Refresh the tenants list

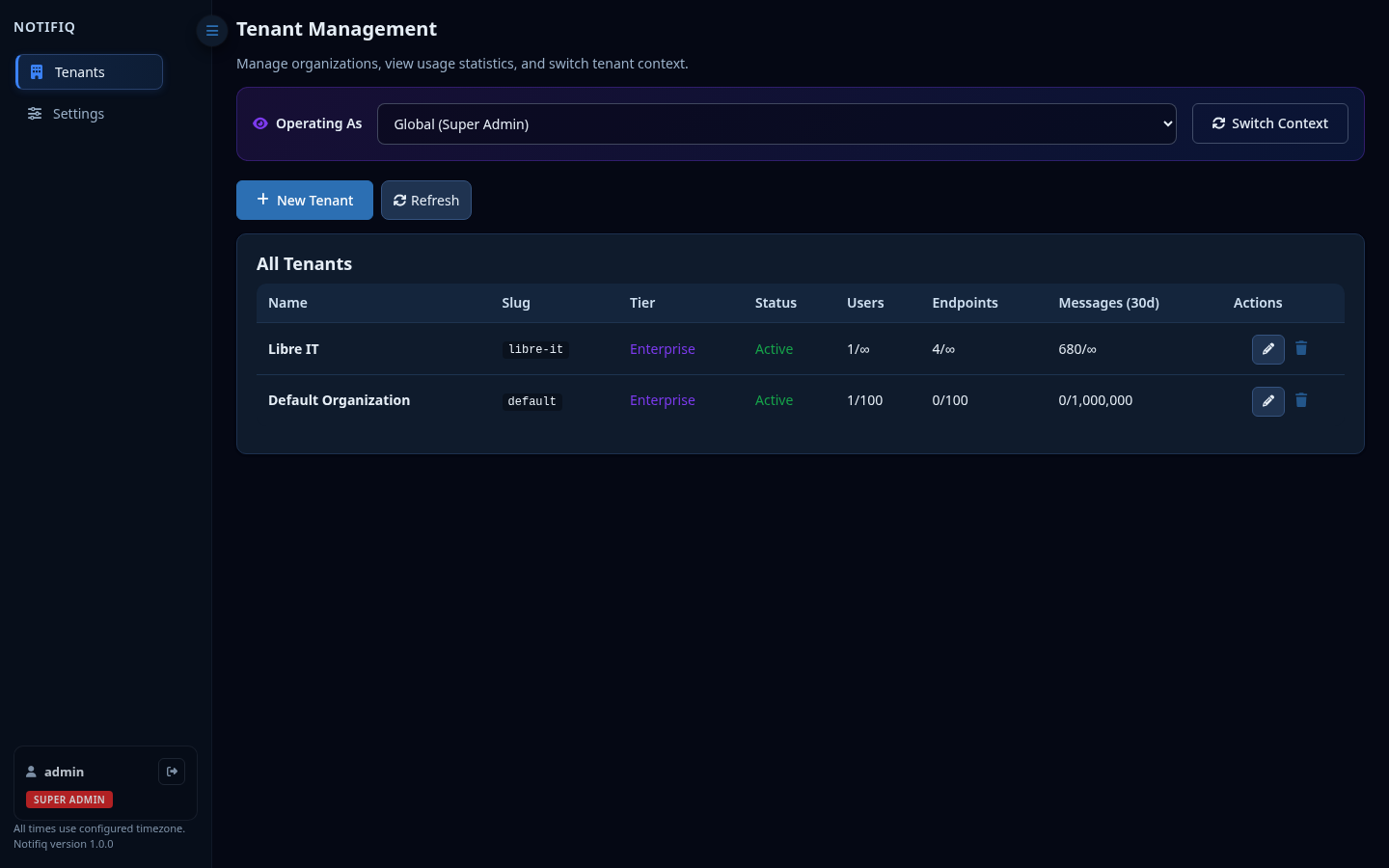pyautogui.click(x=426, y=201)
